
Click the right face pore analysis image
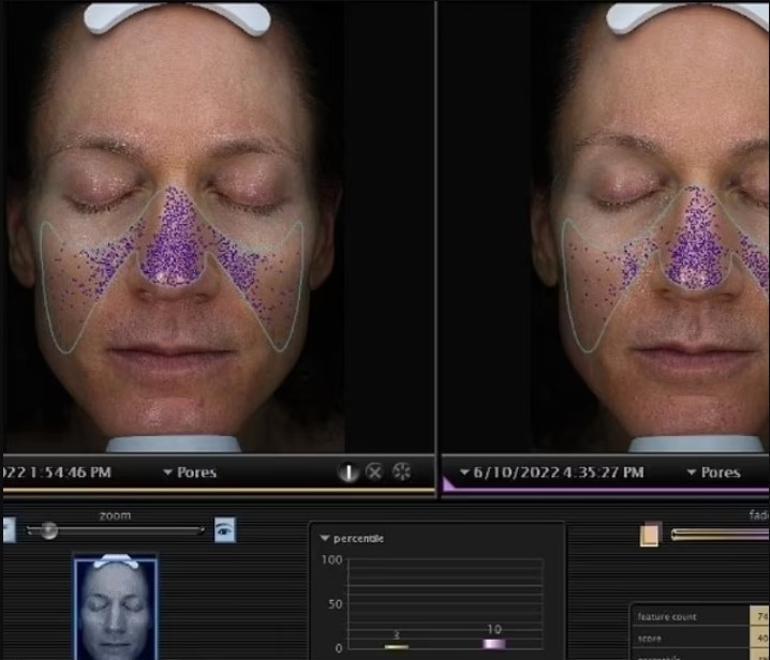tap(650, 230)
